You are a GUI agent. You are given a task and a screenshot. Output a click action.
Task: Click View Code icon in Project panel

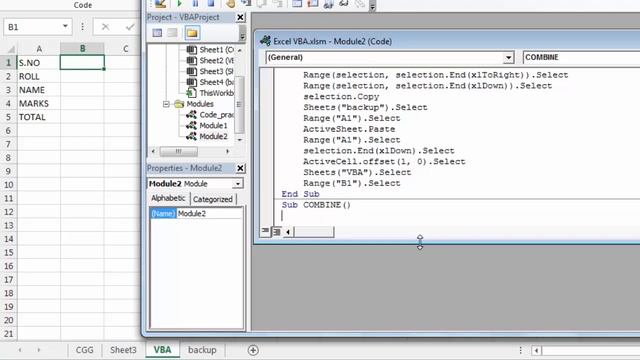[x=157, y=33]
